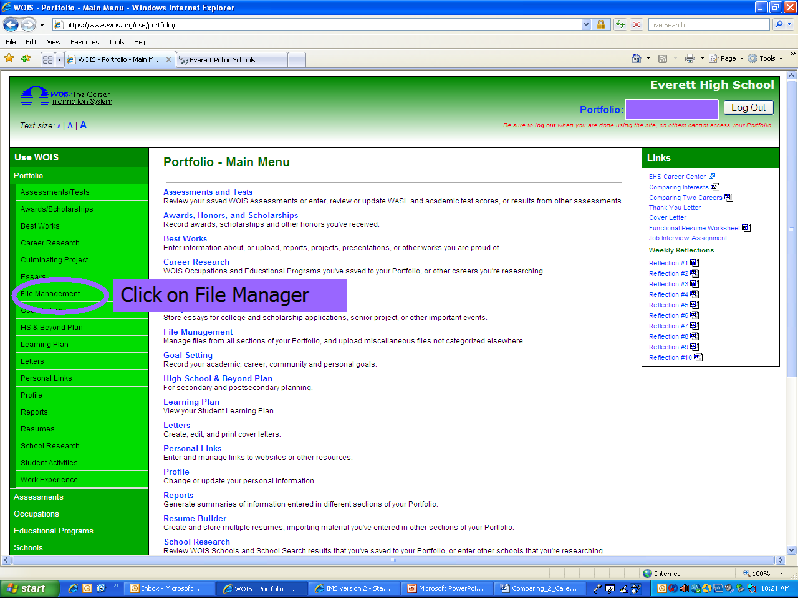Click the purple Portfolio name field
Screen dimensions: 800x600
click(671, 109)
